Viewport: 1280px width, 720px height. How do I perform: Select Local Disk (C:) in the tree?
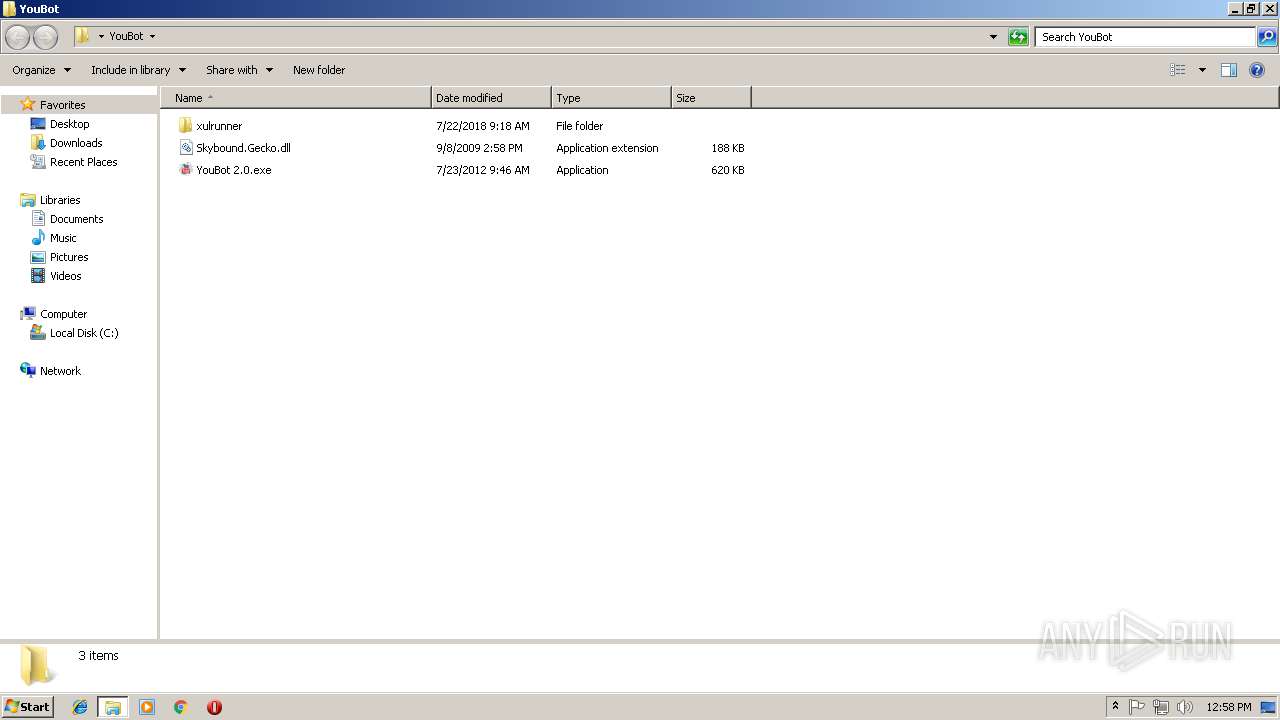[84, 333]
